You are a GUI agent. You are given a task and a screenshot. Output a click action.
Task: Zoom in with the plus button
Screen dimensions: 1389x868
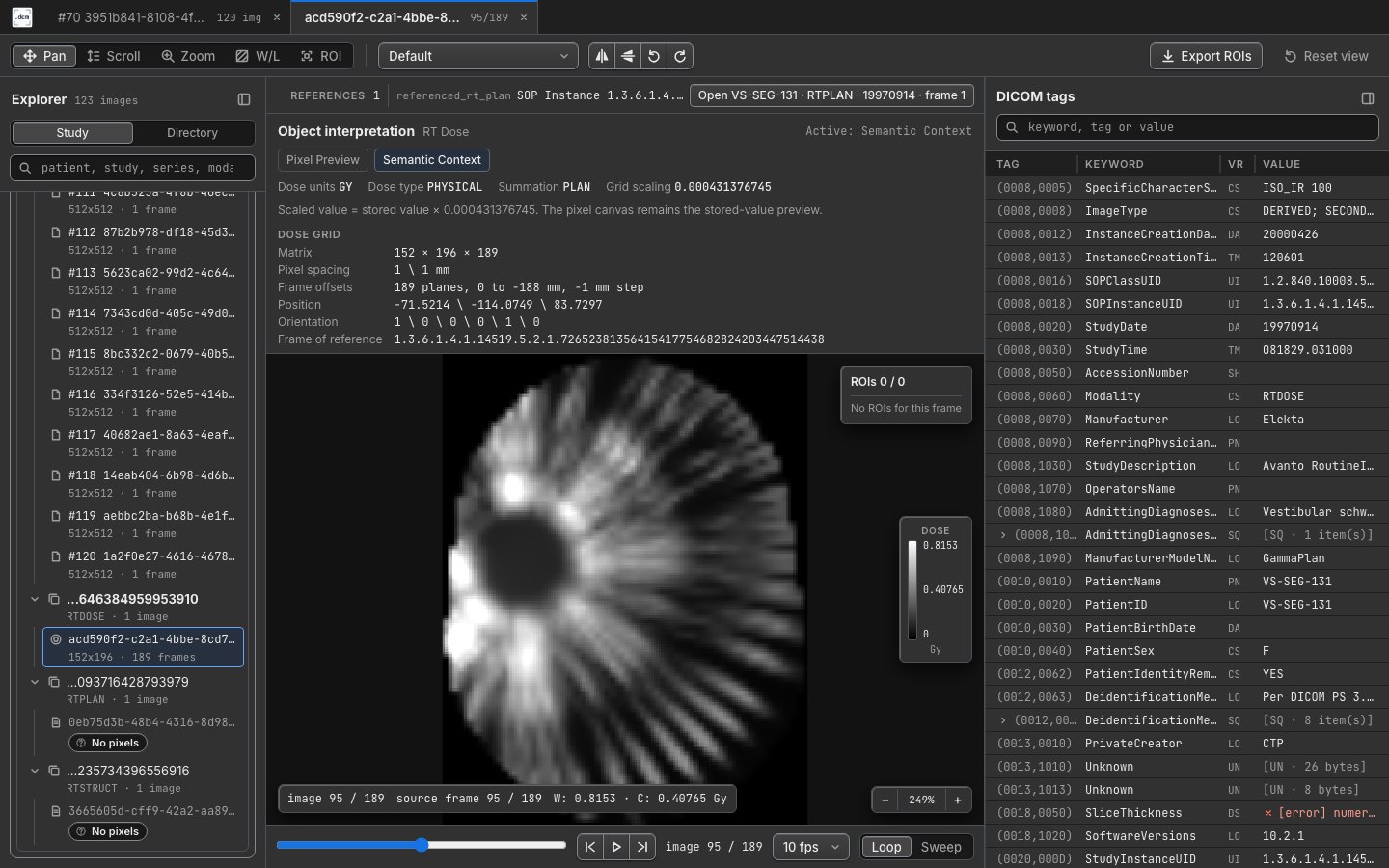tap(958, 800)
